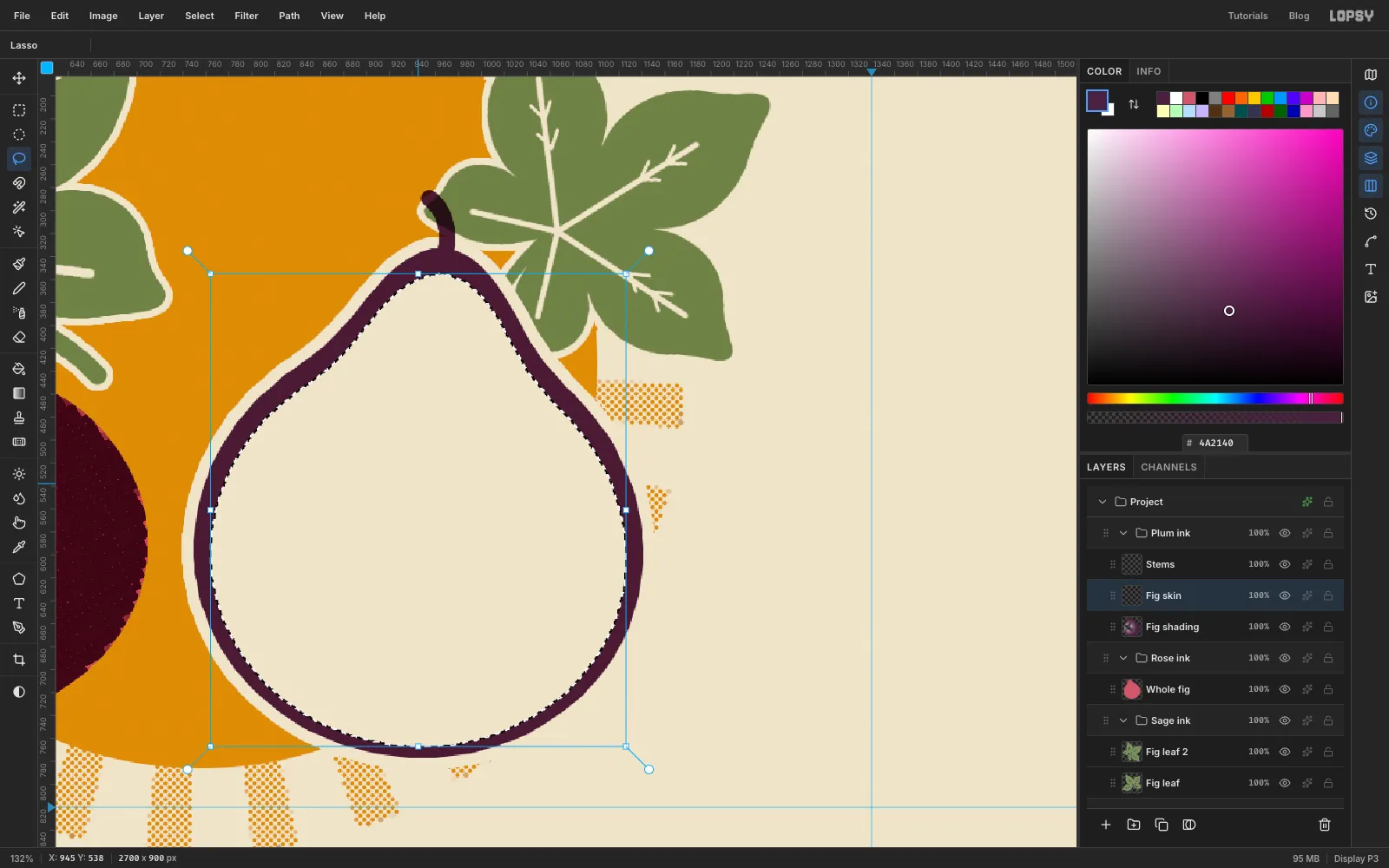
Task: Collapse the Sage ink group
Action: 1123,720
